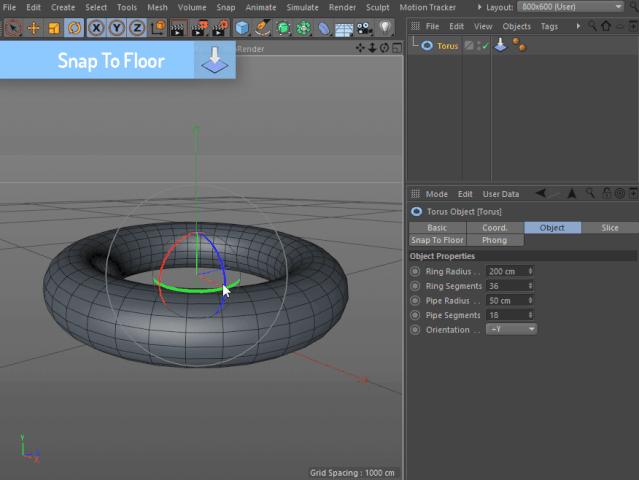Click the Cube primitive icon
639x480 pixels.
242,28
